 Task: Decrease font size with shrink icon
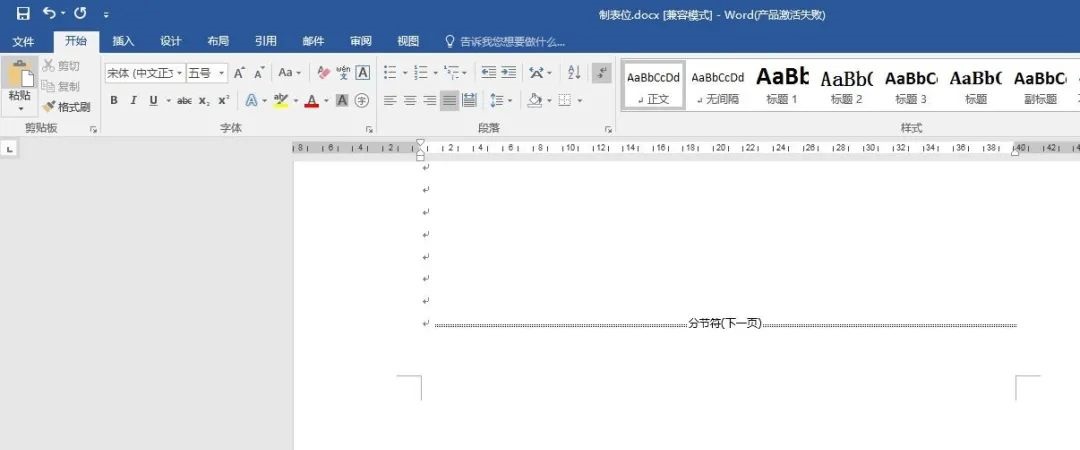tap(259, 73)
